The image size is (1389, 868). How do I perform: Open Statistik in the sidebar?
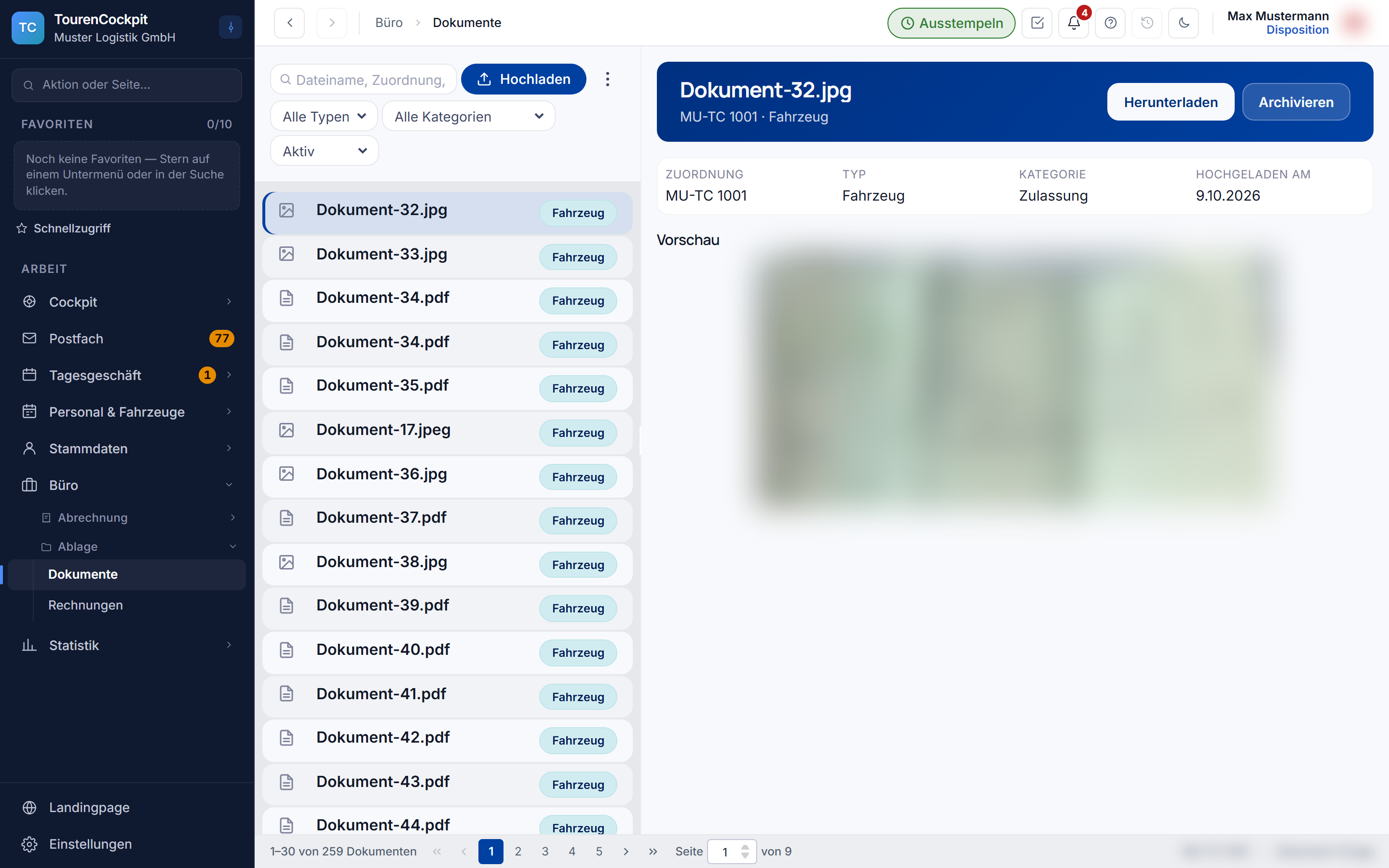coord(127,645)
